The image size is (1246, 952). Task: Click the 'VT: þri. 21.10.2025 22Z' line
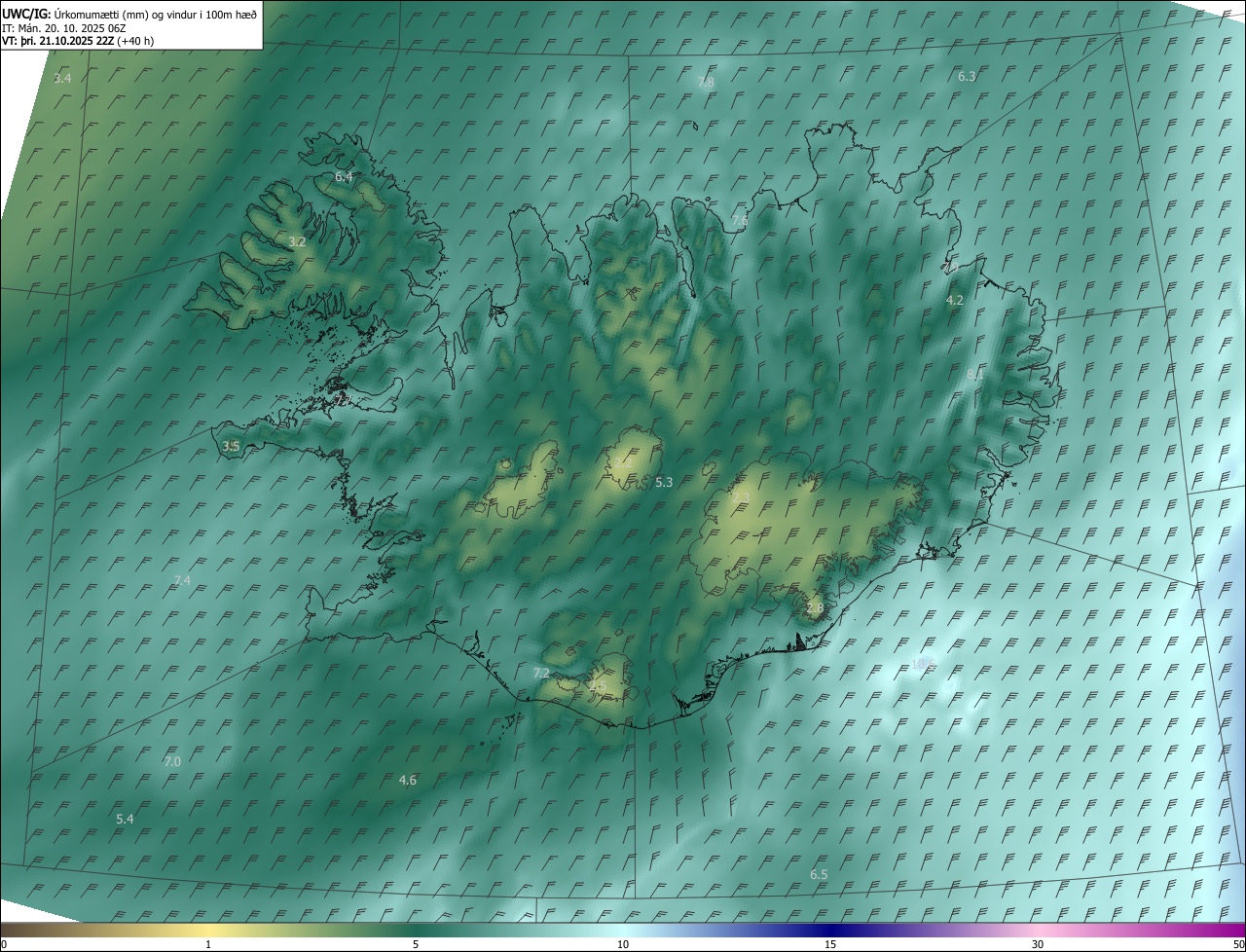click(78, 41)
